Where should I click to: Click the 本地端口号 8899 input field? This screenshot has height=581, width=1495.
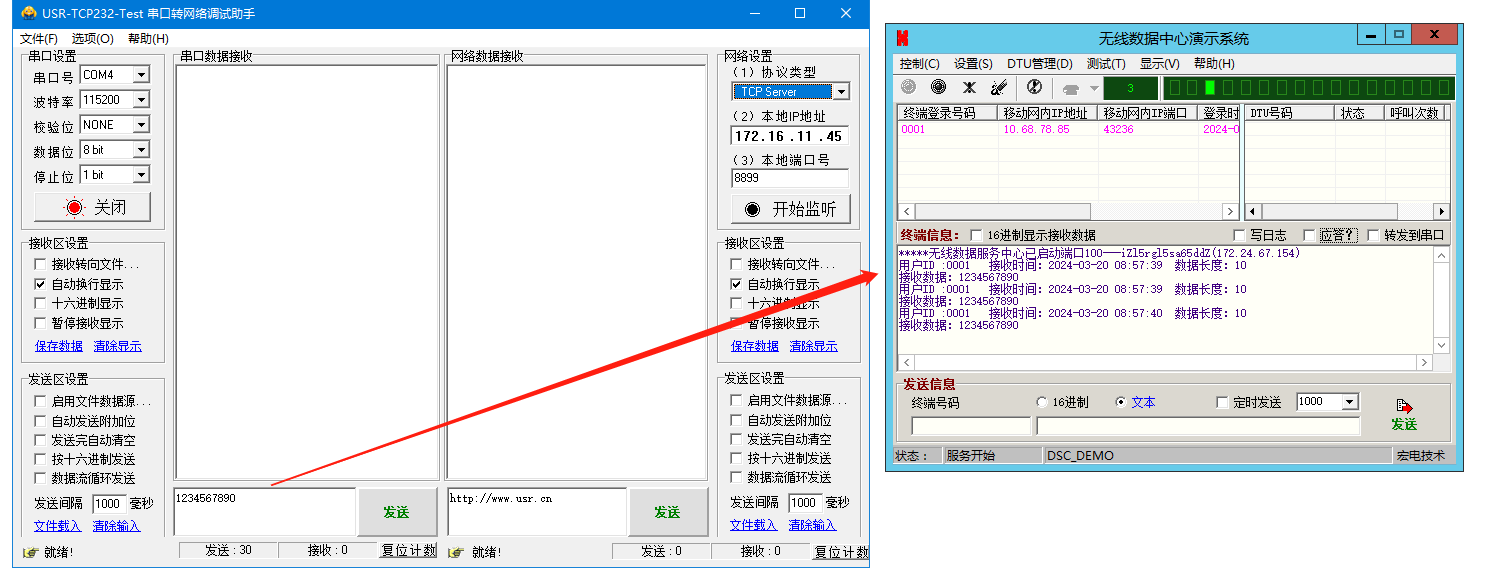point(789,178)
